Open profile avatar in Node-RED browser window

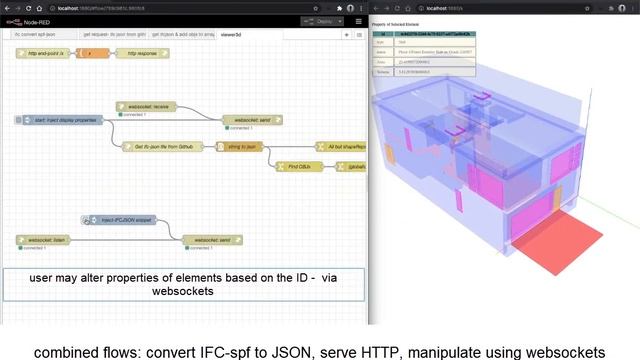click(x=350, y=8)
